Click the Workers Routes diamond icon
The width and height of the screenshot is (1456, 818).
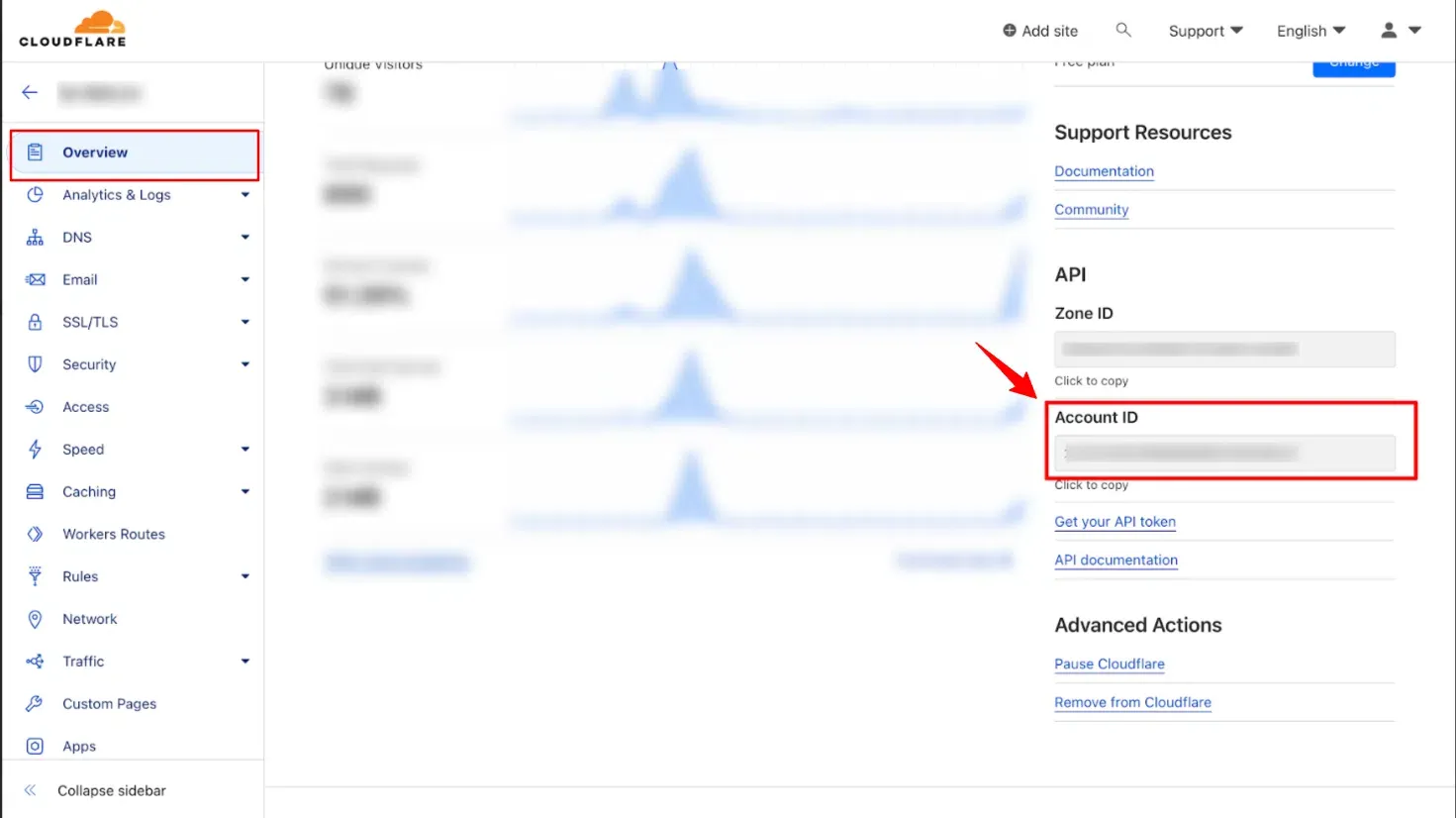click(35, 535)
